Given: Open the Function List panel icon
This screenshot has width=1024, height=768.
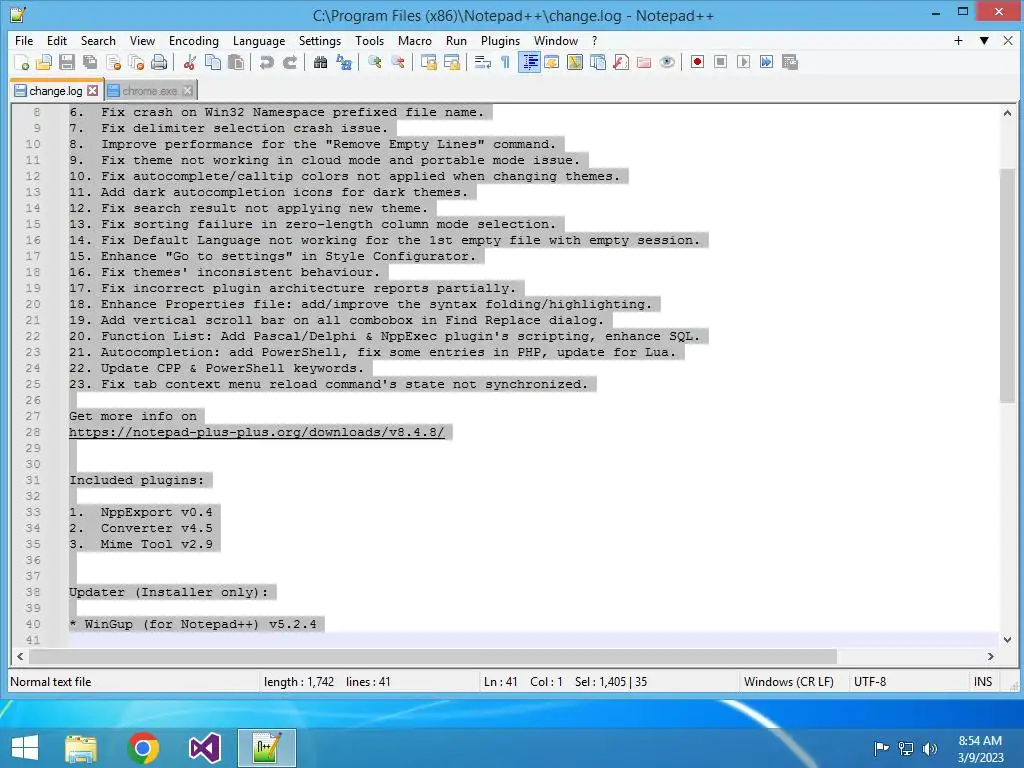Looking at the screenshot, I should pos(620,62).
